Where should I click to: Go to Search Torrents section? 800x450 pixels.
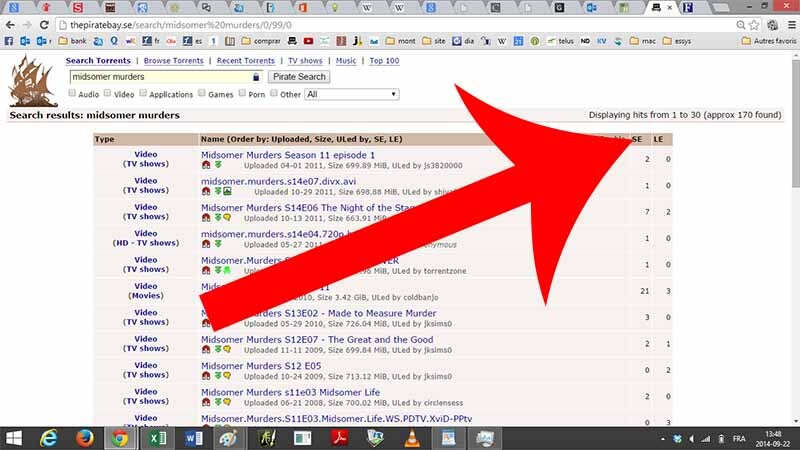click(x=98, y=61)
